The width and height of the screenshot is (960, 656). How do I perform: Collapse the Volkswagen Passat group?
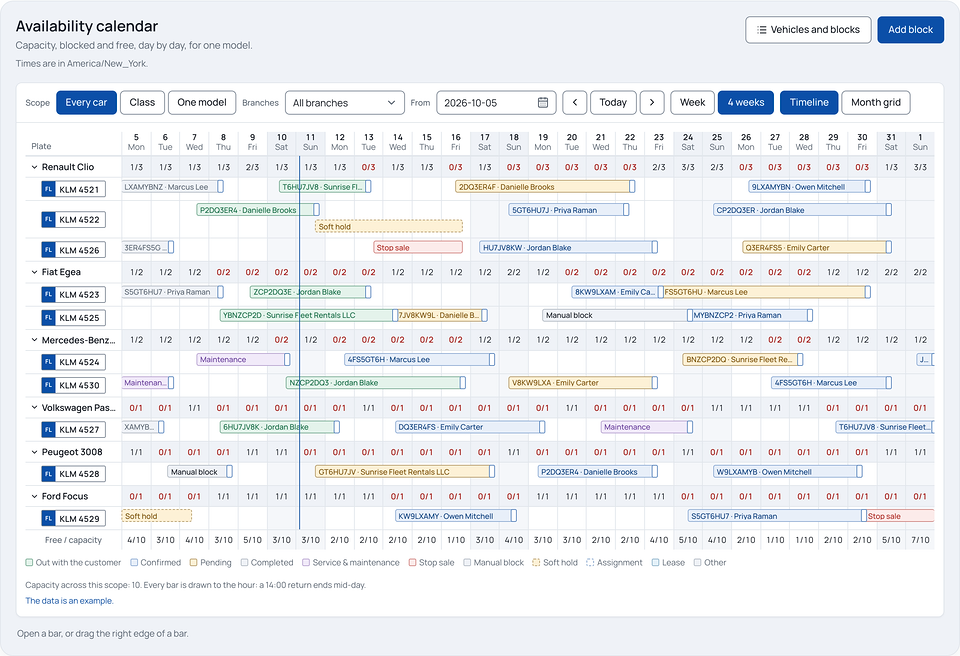pyautogui.click(x=34, y=407)
